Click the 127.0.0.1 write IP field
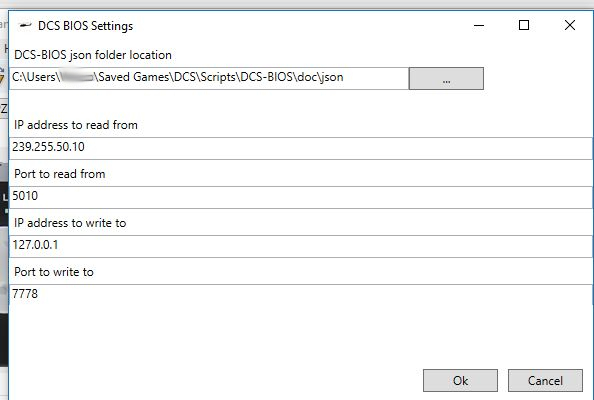594x400 pixels. tap(300, 246)
